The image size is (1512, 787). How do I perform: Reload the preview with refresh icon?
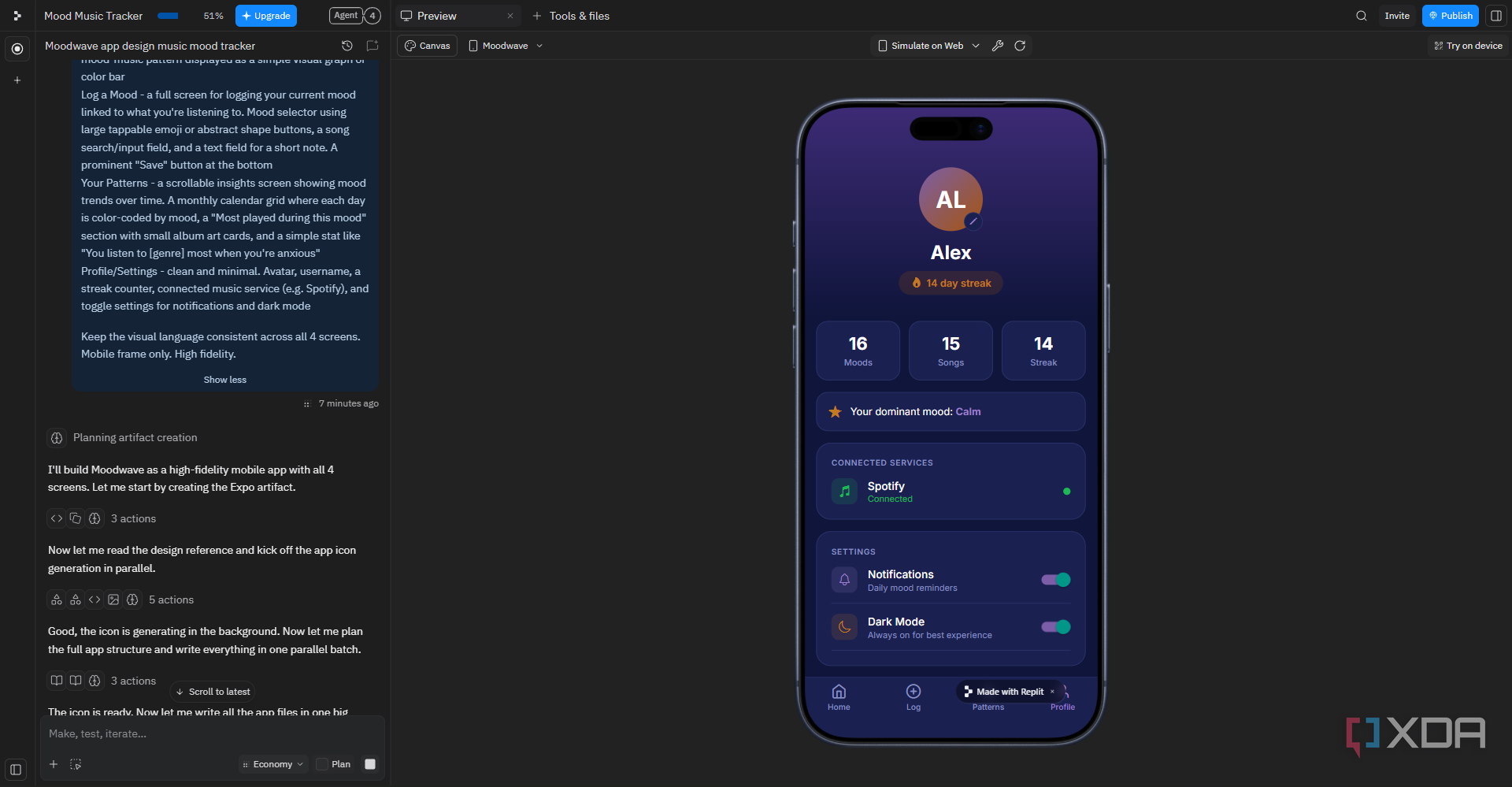1020,46
